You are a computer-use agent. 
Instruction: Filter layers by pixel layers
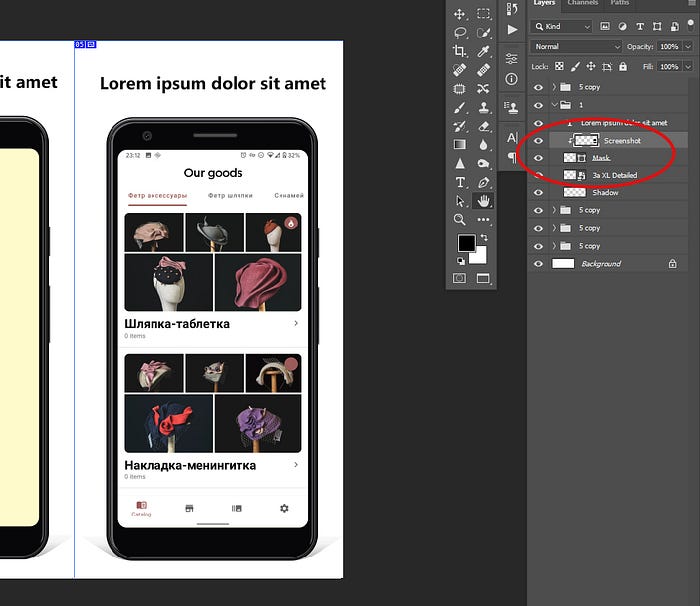pos(605,26)
